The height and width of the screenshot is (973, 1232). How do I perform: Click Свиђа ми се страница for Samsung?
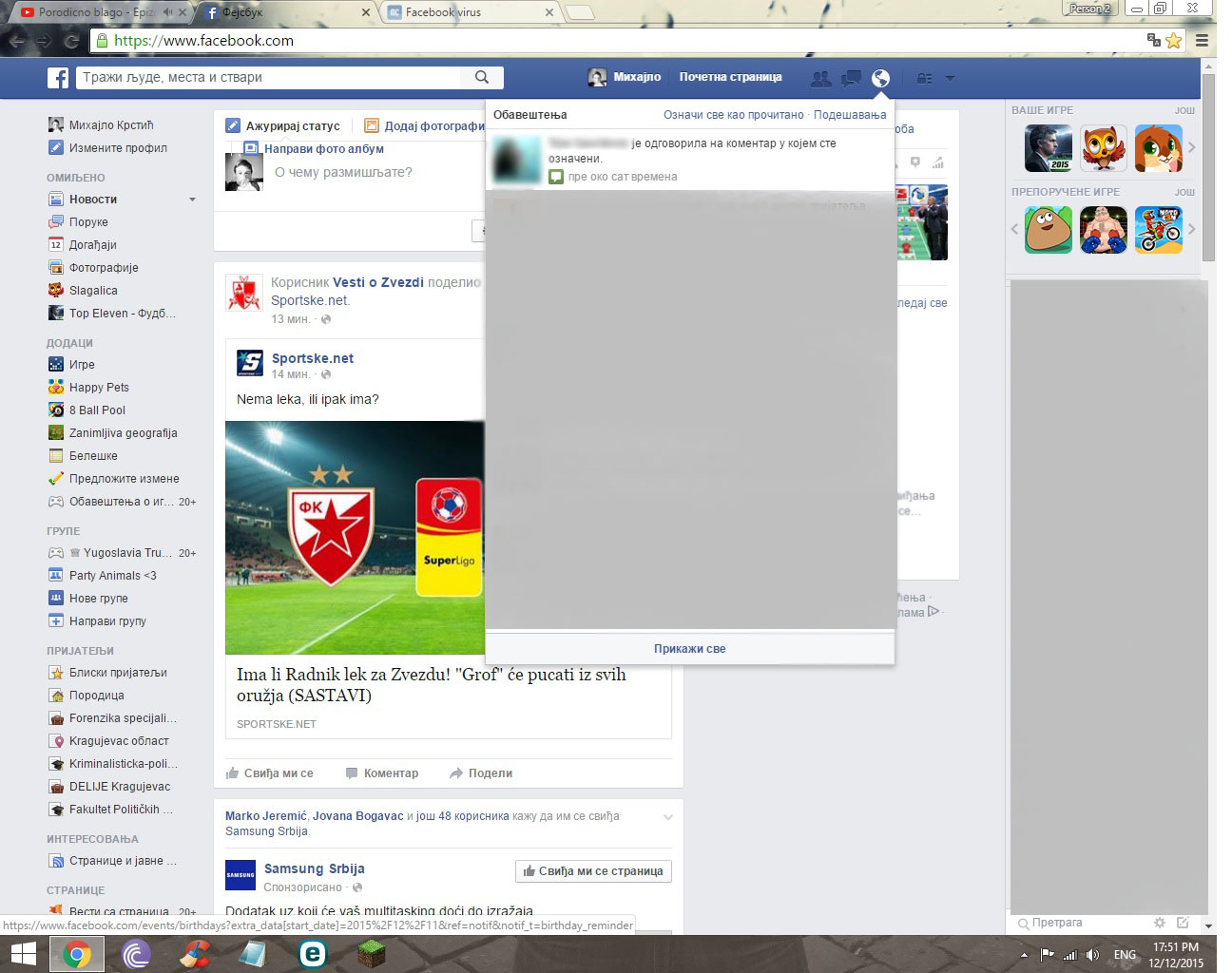[x=593, y=871]
